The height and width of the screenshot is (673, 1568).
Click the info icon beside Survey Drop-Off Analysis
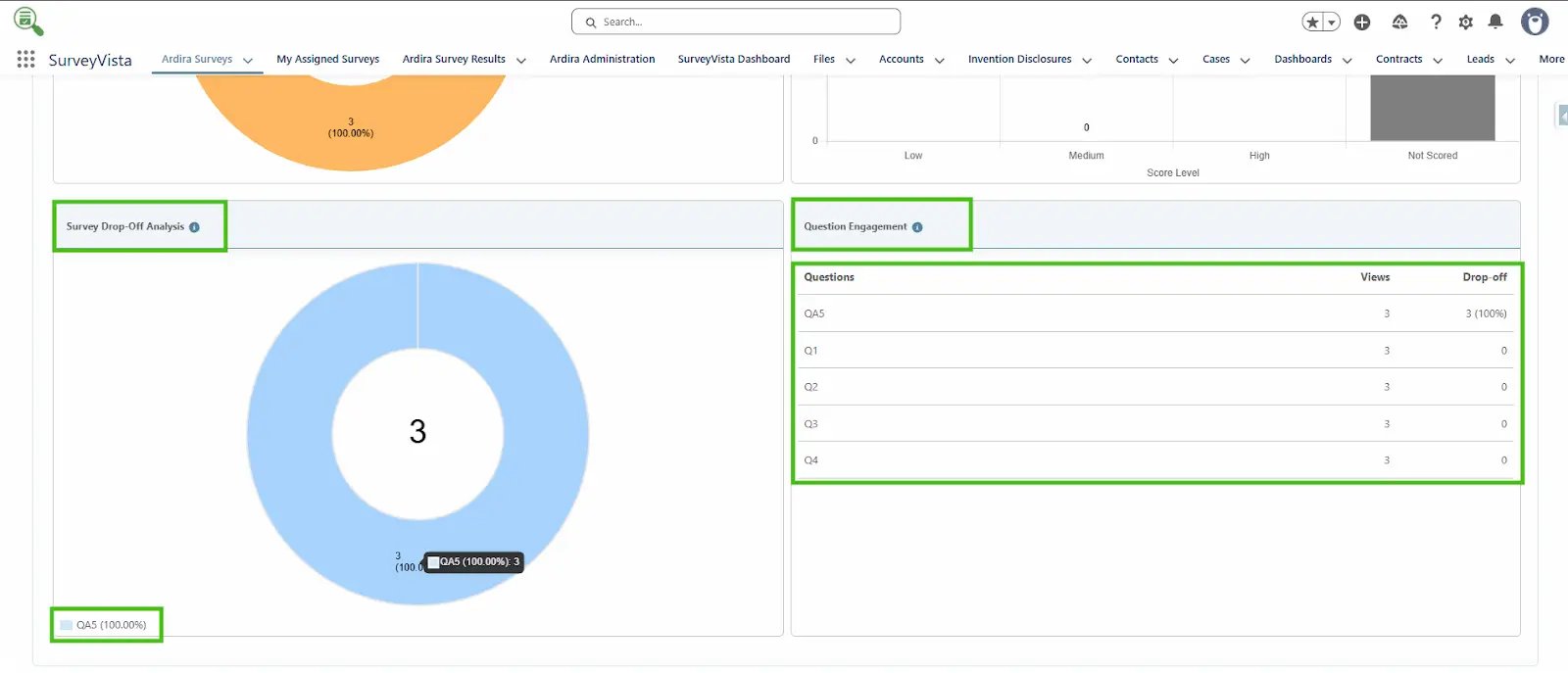coord(194,227)
